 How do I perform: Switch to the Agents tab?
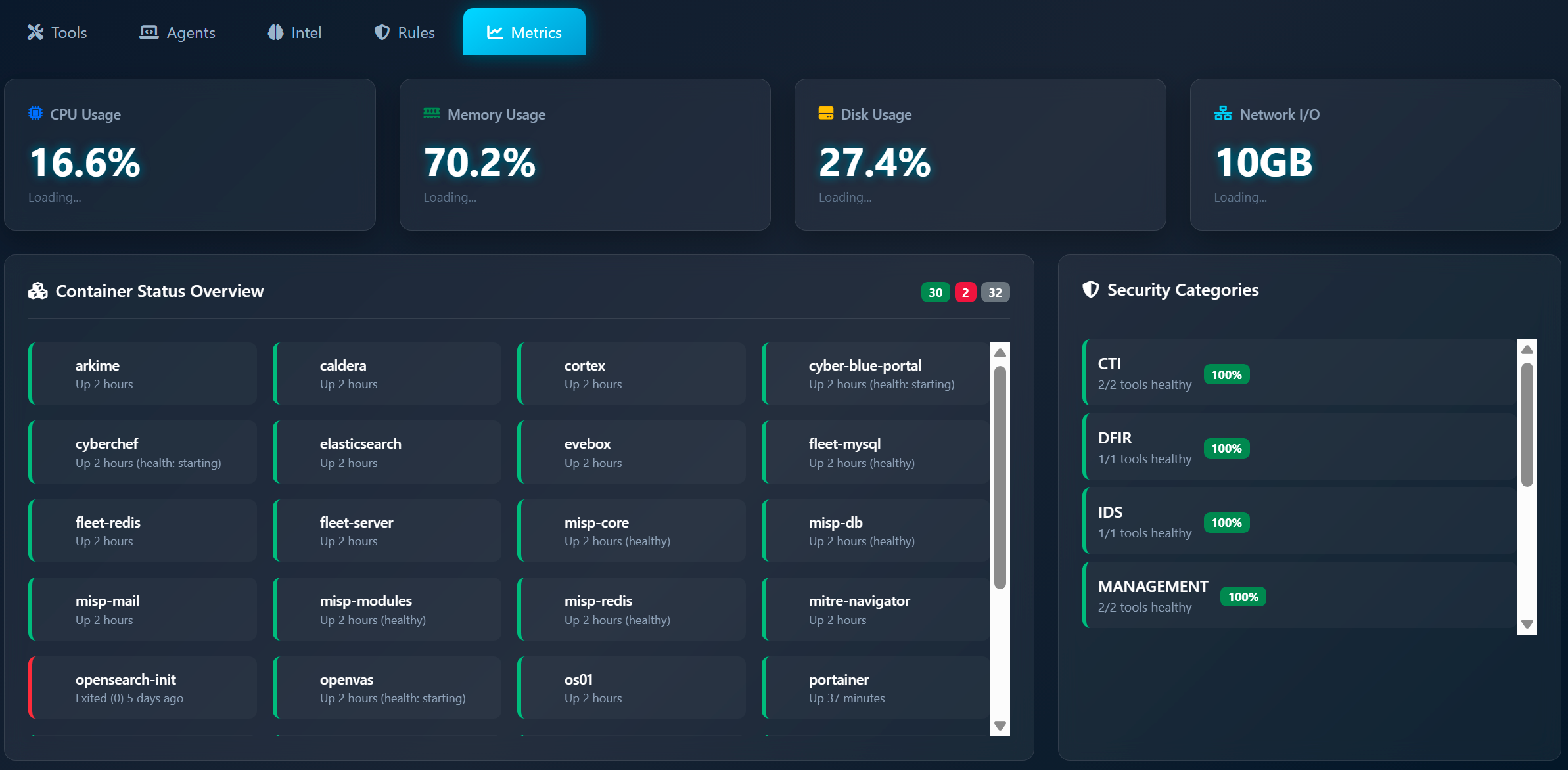[x=177, y=32]
